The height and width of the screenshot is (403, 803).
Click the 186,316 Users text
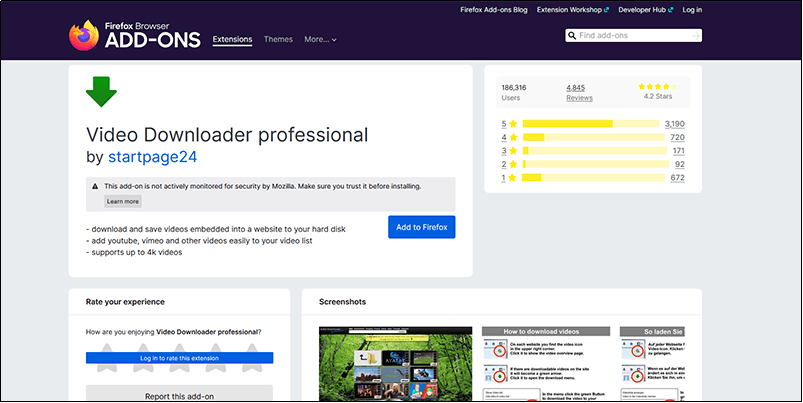514,93
